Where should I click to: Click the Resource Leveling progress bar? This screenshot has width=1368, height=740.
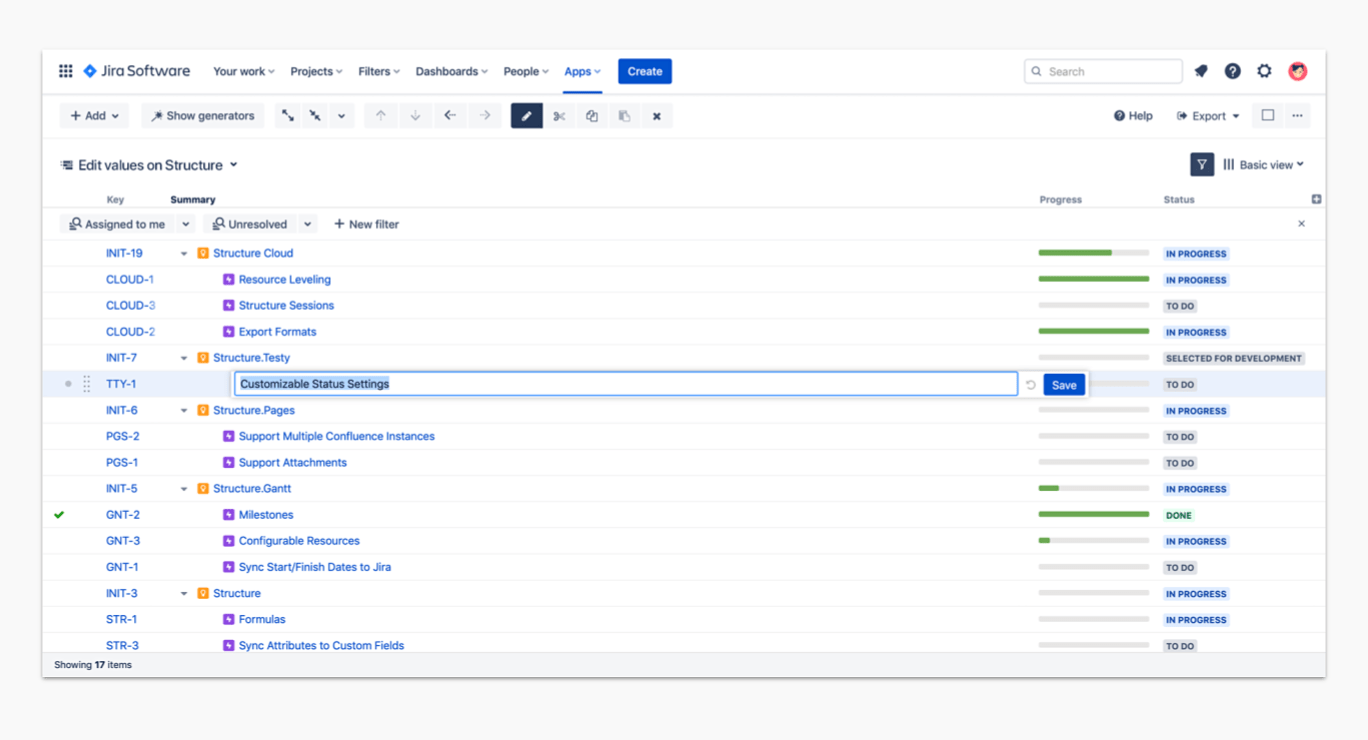tap(1093, 279)
